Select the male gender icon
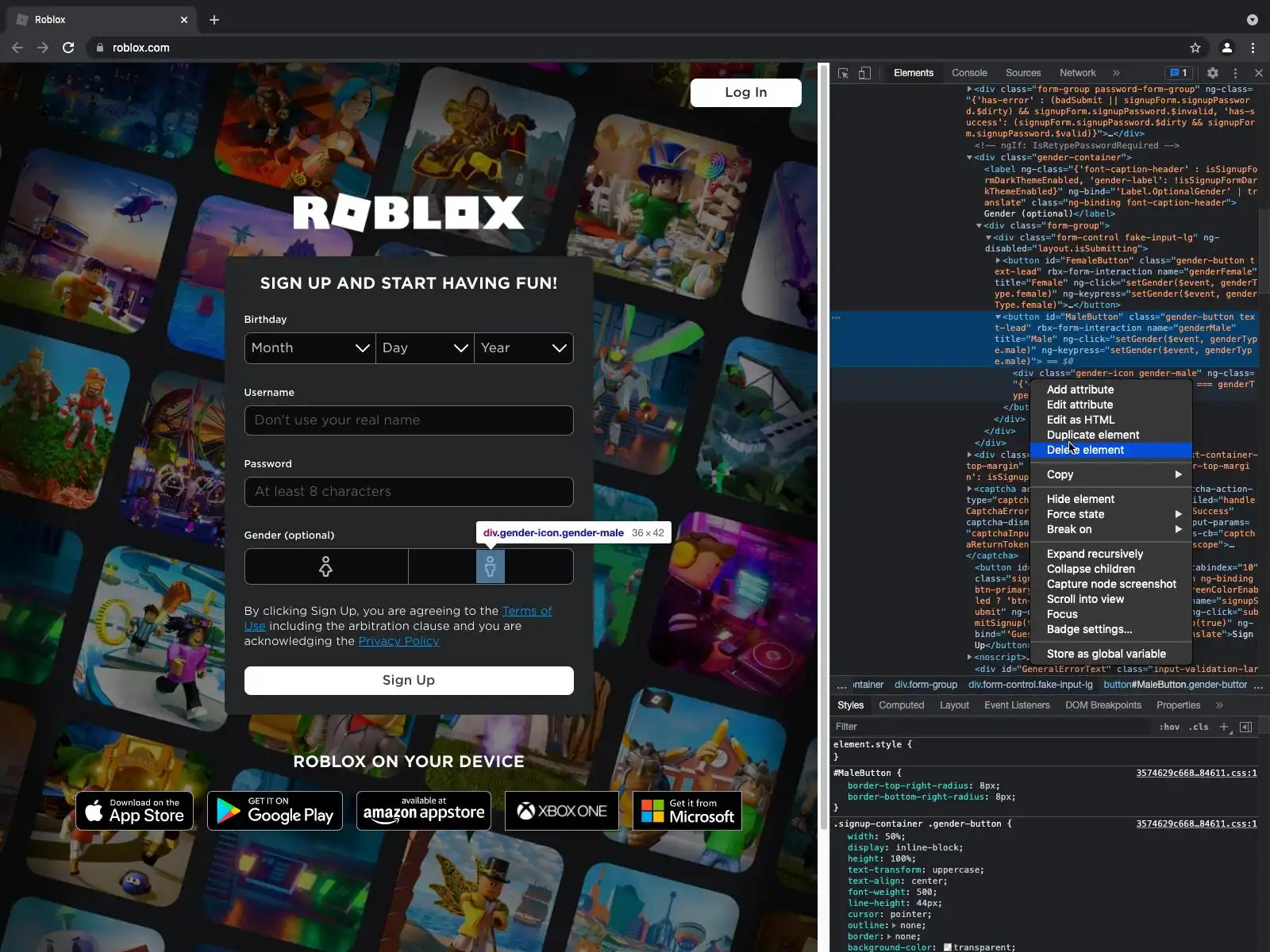Viewport: 1270px width, 952px height. (491, 566)
